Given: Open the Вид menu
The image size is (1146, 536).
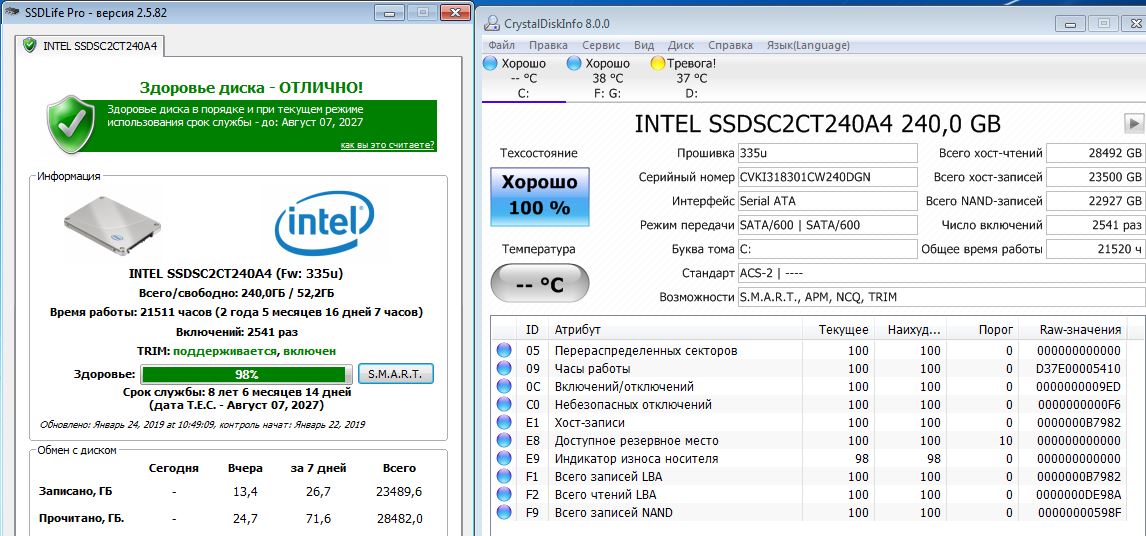Looking at the screenshot, I should point(644,45).
